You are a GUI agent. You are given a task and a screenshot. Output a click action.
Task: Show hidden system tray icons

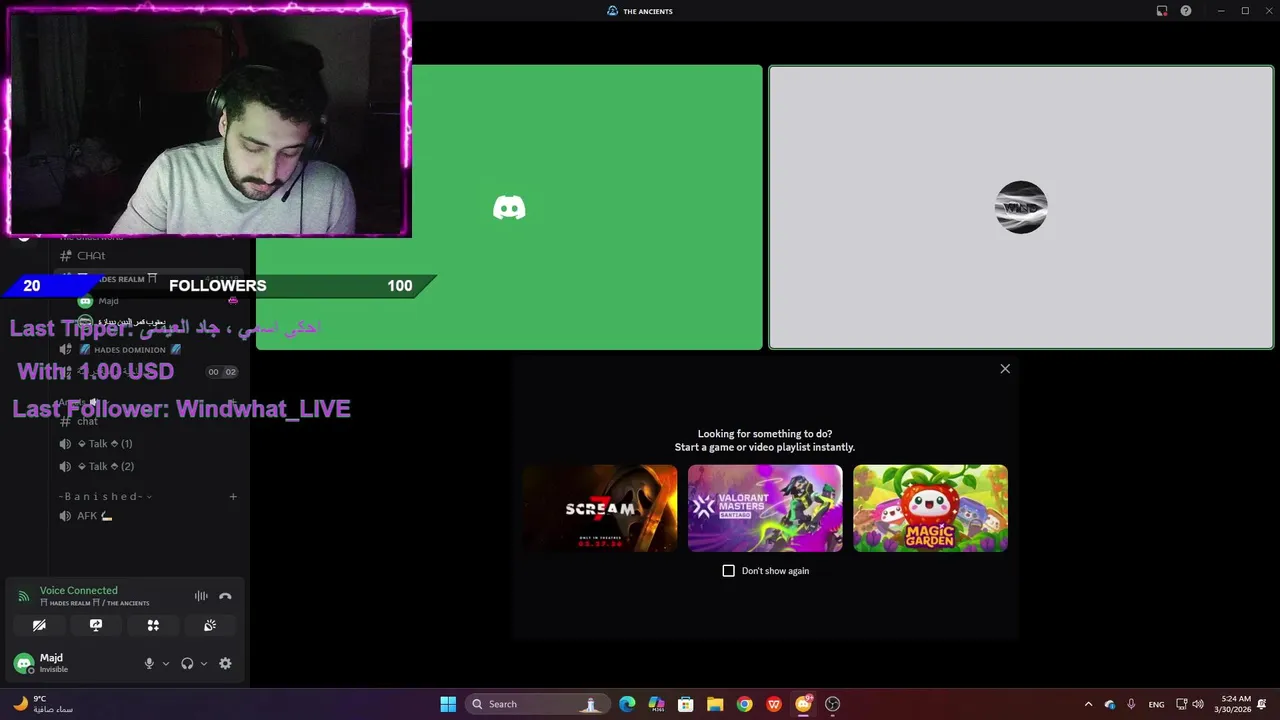tap(1088, 704)
